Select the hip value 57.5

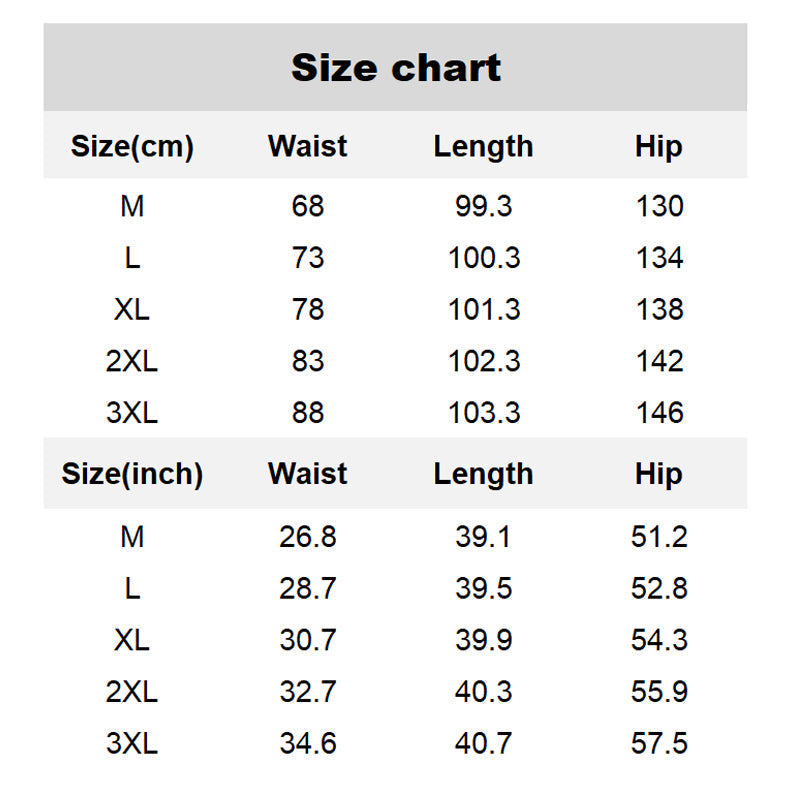[659, 743]
